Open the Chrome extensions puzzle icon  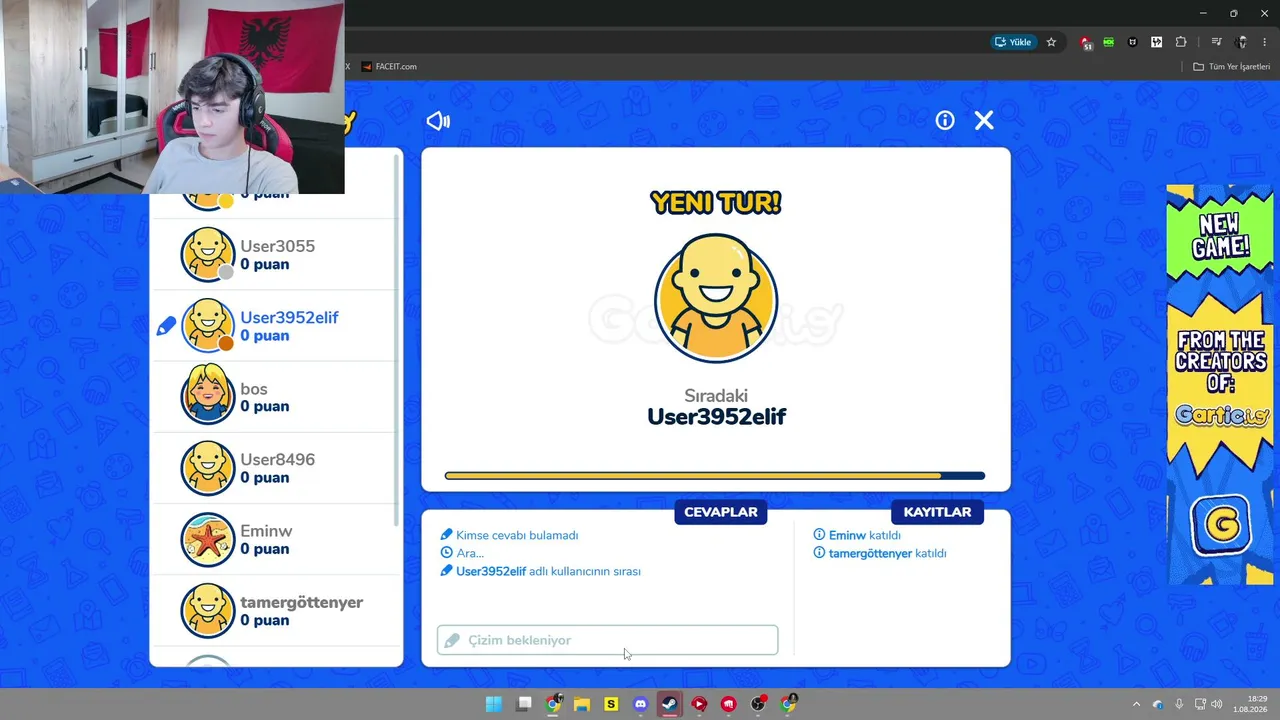(1181, 42)
